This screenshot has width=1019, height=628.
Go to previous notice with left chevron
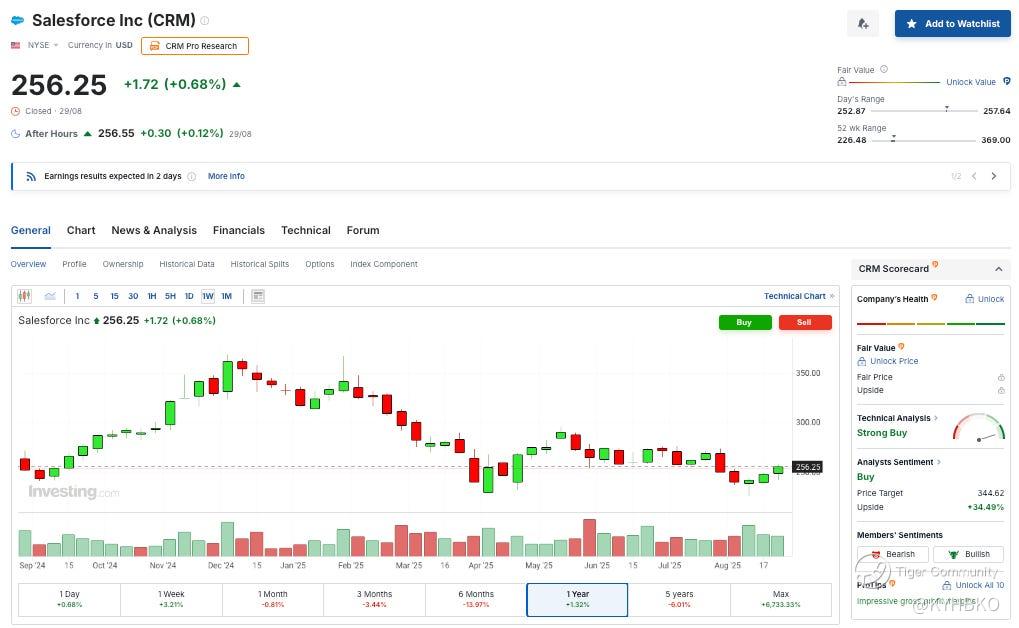click(x=974, y=176)
